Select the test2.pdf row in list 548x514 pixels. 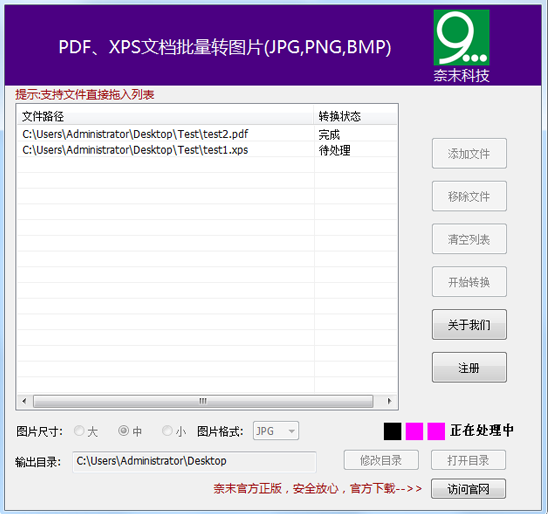[207, 134]
